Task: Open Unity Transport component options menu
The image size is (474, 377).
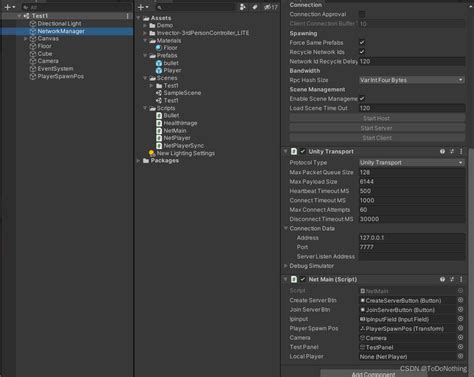Action: pyautogui.click(x=461, y=151)
